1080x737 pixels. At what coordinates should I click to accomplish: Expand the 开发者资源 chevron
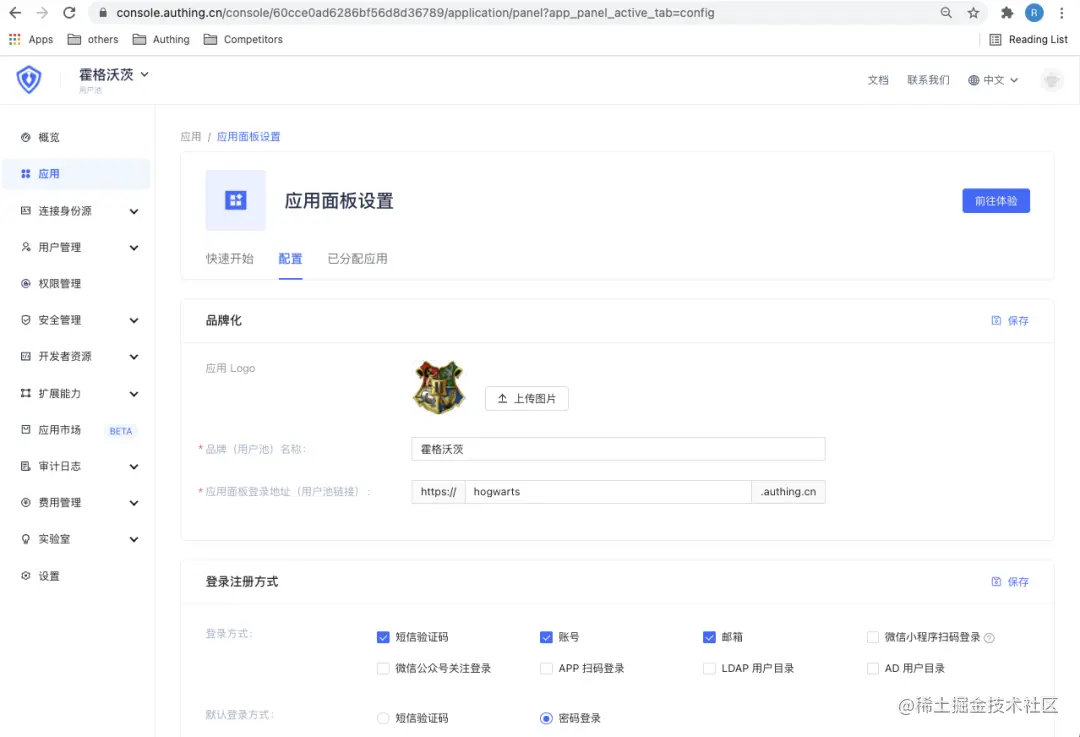click(134, 357)
